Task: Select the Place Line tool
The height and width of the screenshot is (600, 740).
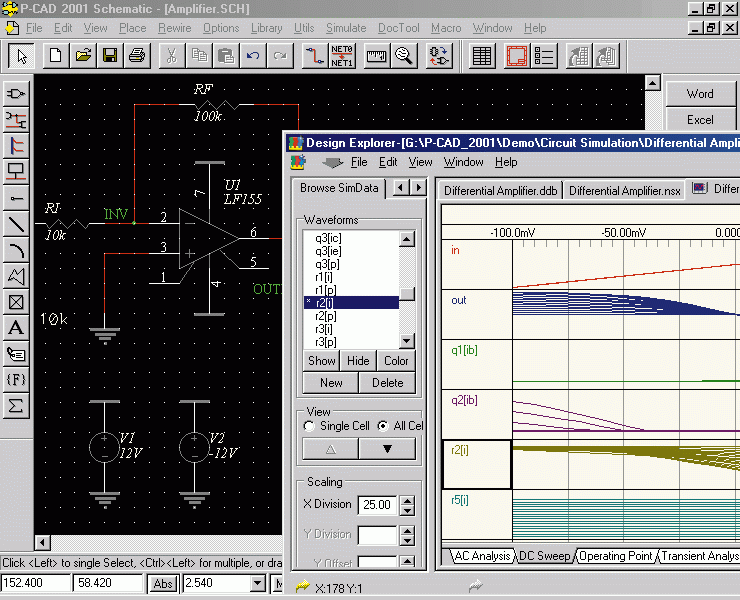Action: click(17, 224)
